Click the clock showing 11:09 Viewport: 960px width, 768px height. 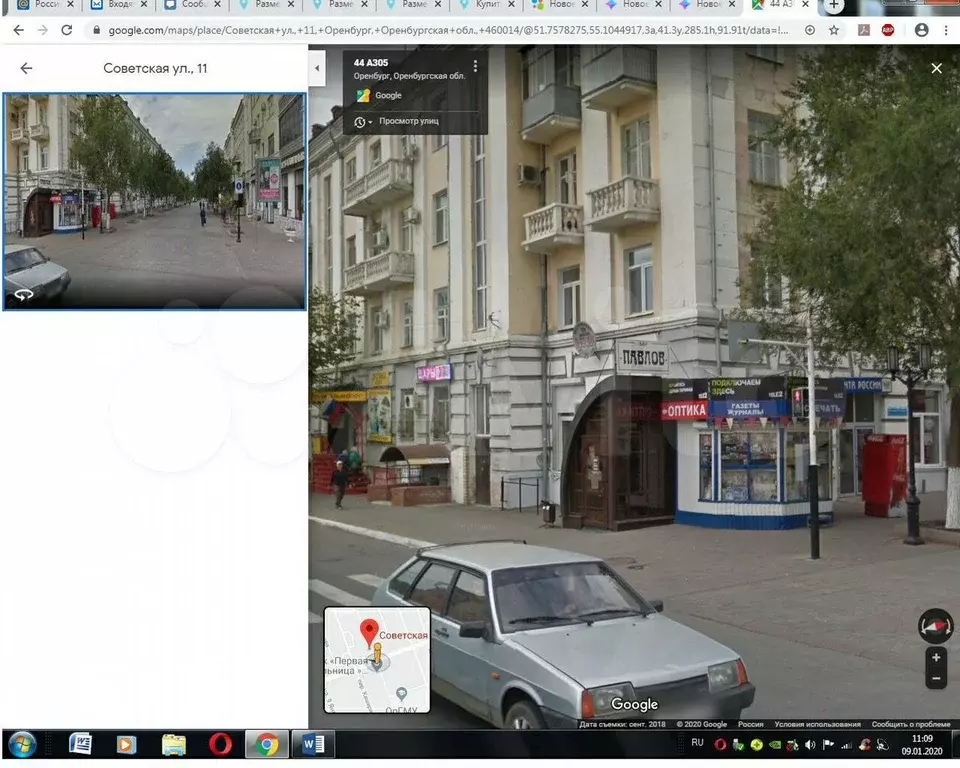922,739
